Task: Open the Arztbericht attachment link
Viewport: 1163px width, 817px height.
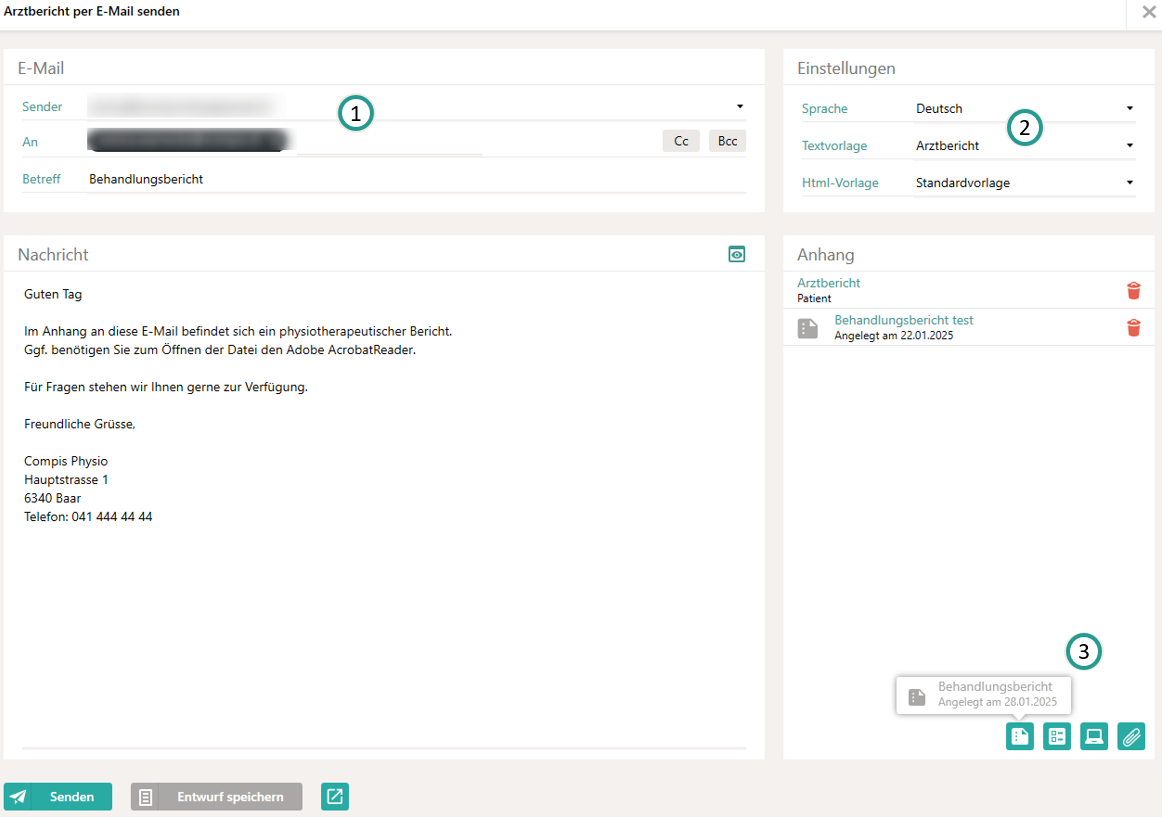Action: click(x=829, y=283)
